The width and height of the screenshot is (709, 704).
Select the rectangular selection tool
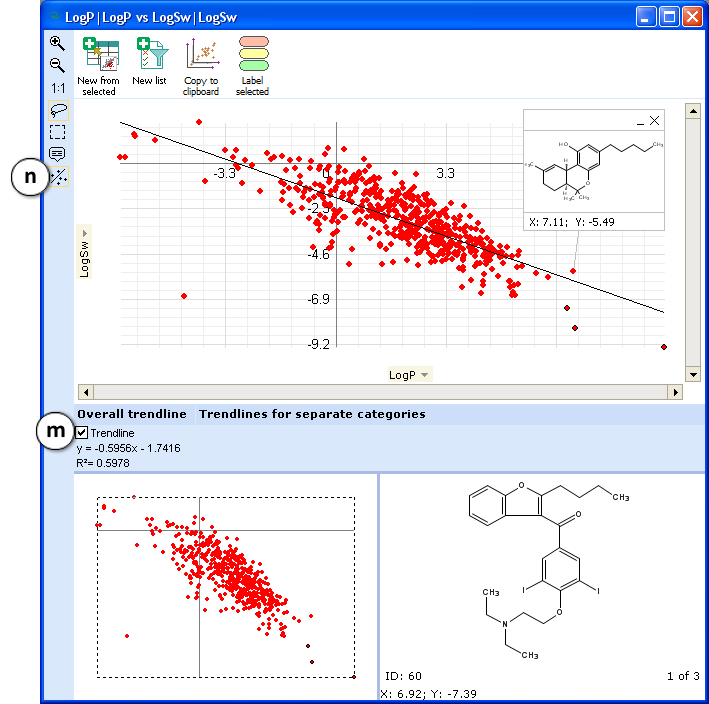58,132
